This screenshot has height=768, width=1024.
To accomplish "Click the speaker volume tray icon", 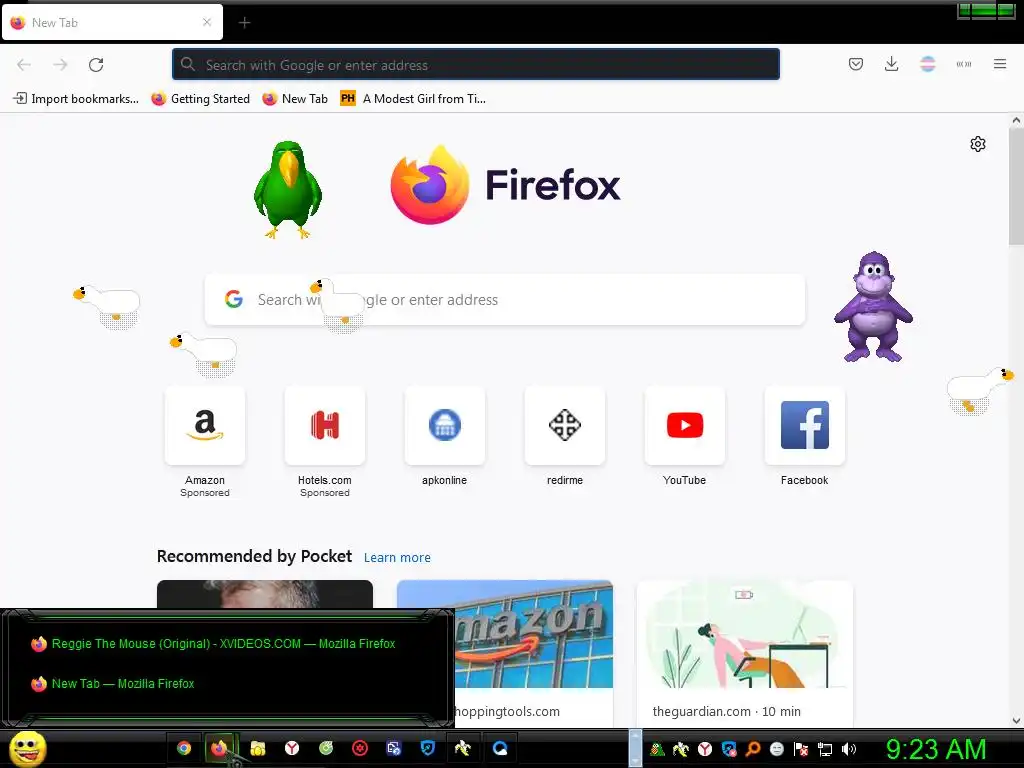I will tap(849, 750).
